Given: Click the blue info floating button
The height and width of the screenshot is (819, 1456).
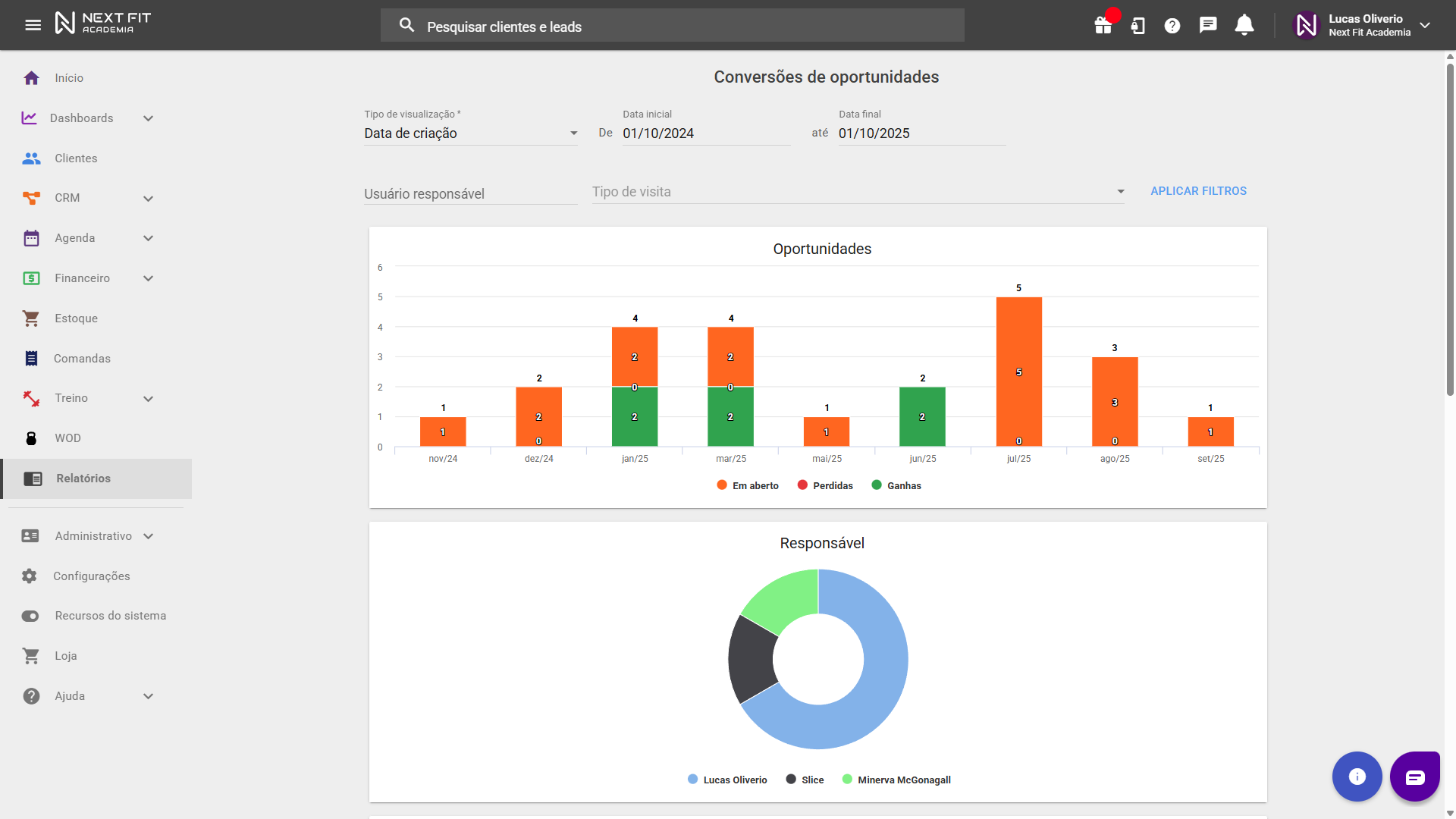Looking at the screenshot, I should pos(1357,777).
